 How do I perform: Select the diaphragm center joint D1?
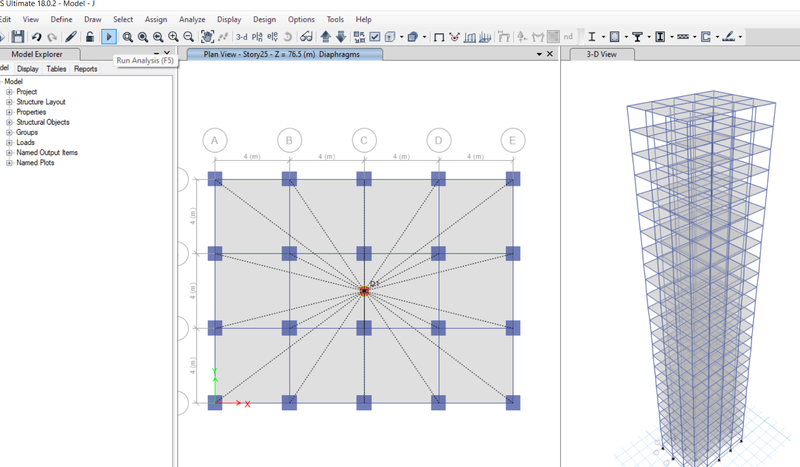click(x=364, y=291)
